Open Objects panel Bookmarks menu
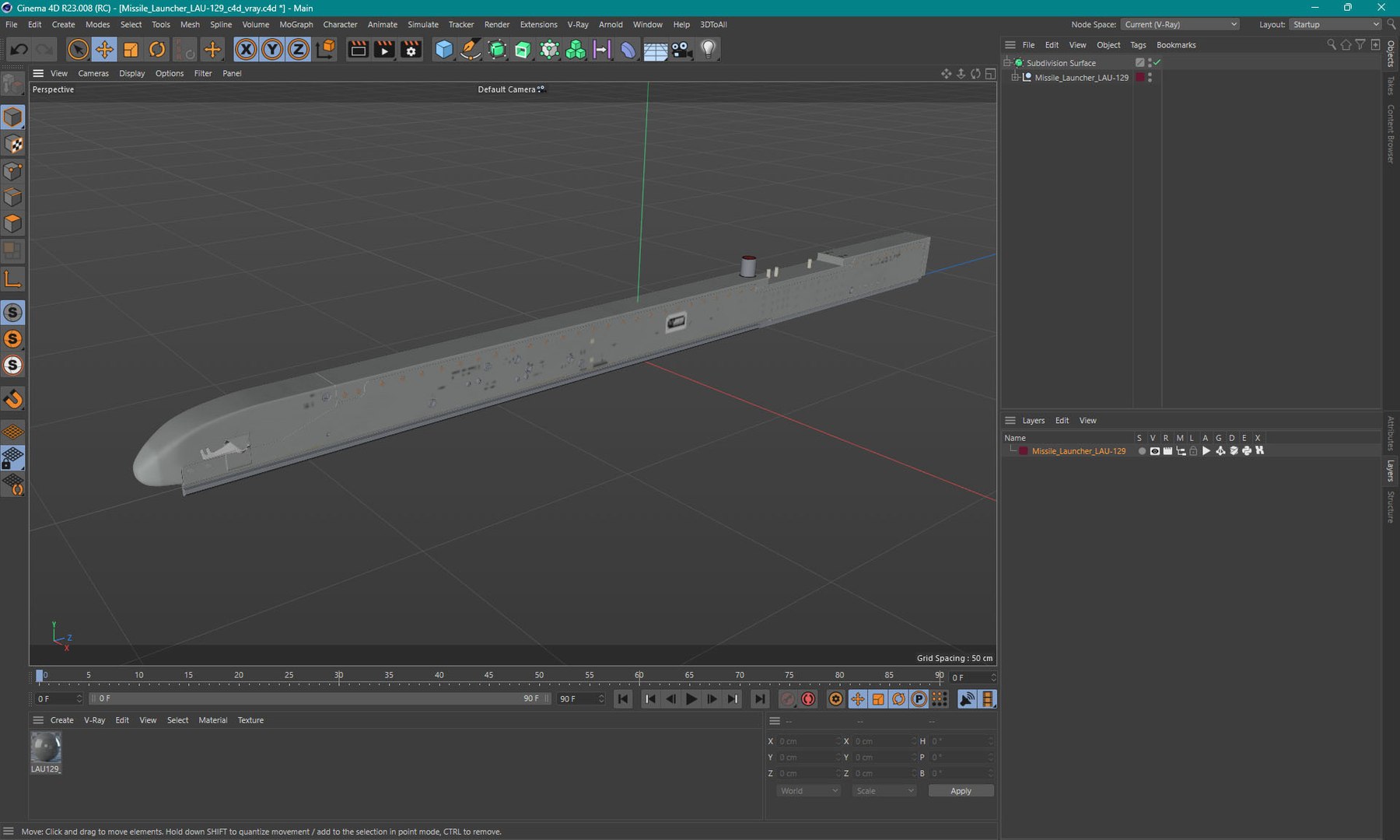Screen dimensions: 1400x840 click(x=1176, y=45)
